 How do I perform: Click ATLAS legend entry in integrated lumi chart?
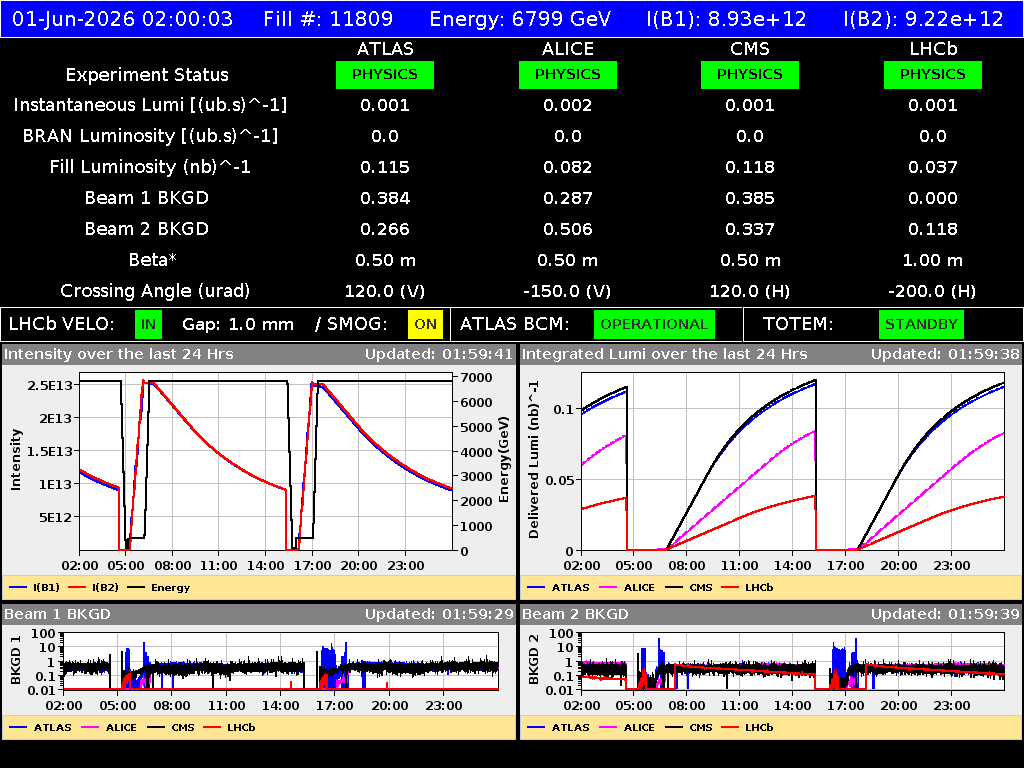(x=558, y=588)
